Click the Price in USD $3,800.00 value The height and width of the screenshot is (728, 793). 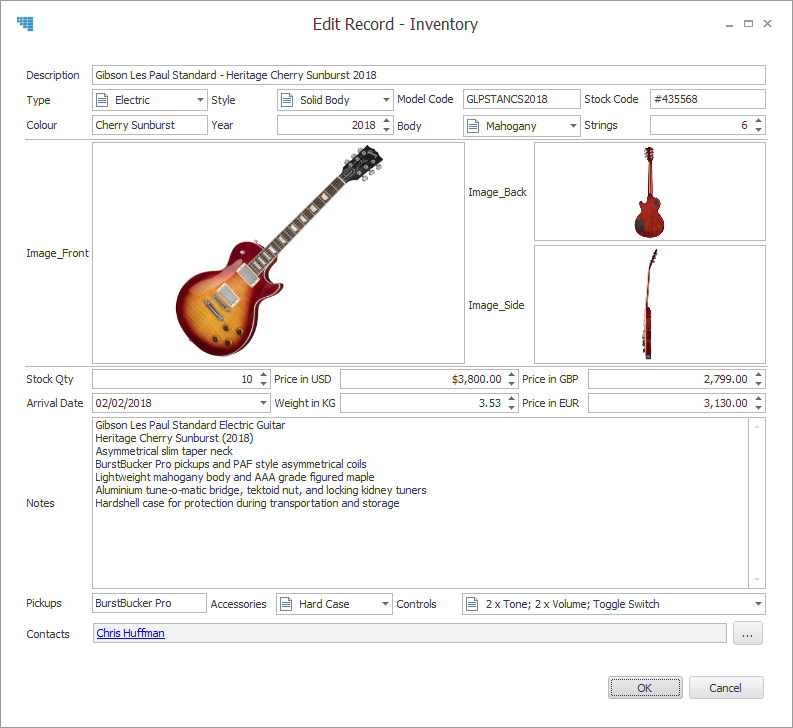click(476, 379)
